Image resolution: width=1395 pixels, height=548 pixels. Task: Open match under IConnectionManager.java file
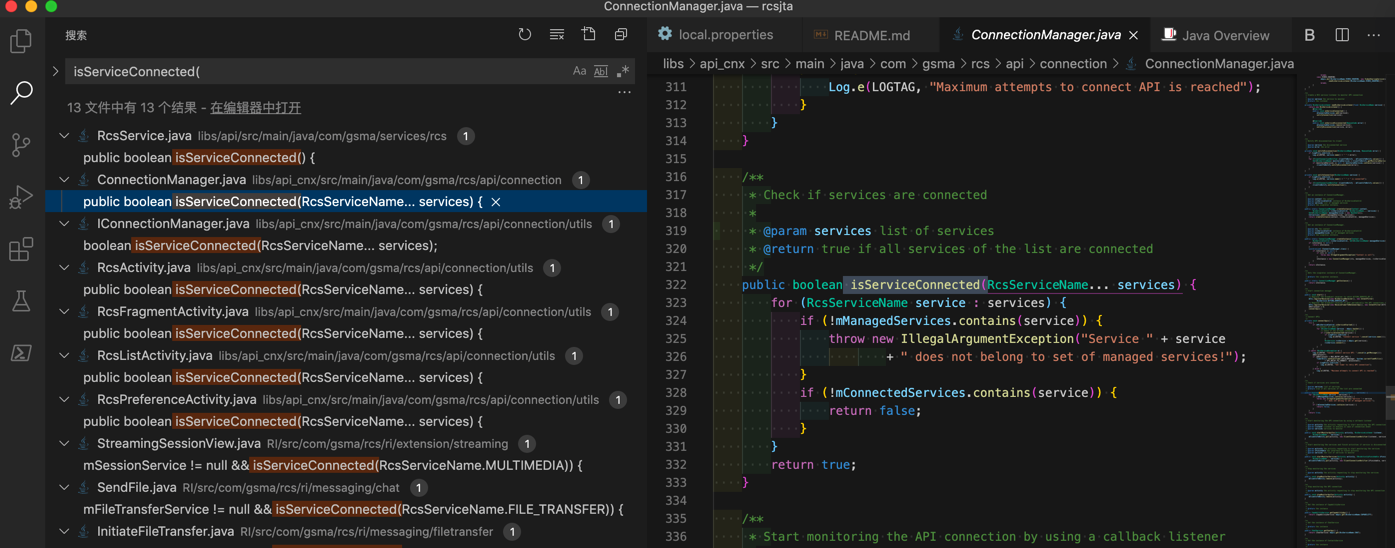[260, 246]
